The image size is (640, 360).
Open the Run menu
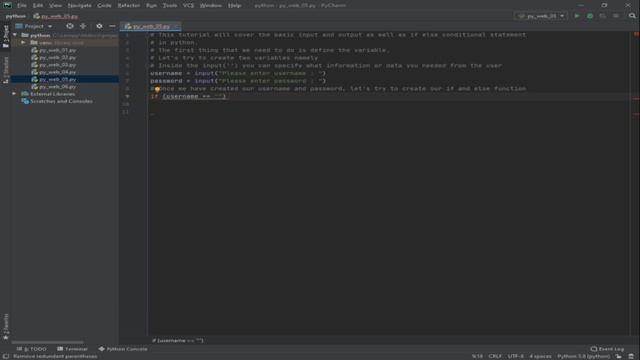click(151, 5)
